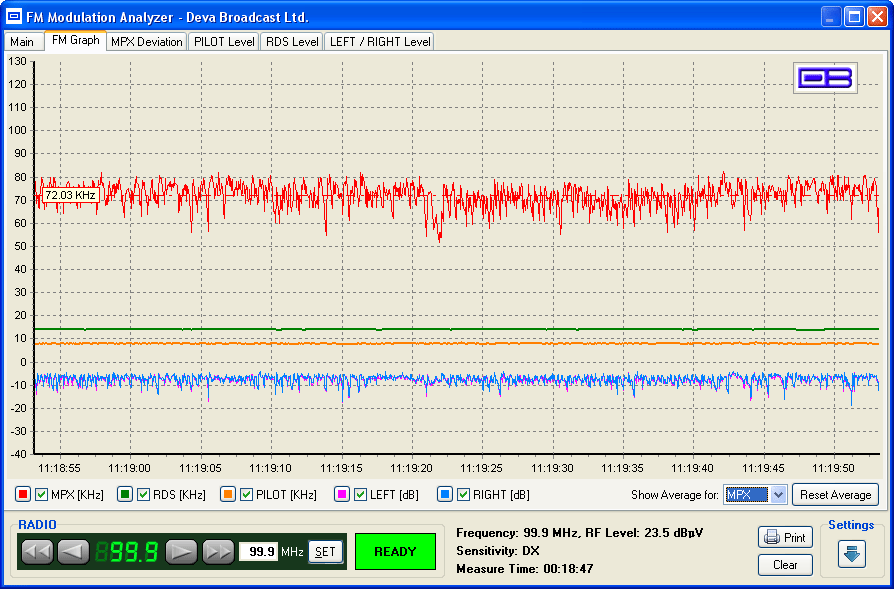Screen dimensions: 894x589
Task: Click the Settings down-arrow icon
Action: [851, 553]
